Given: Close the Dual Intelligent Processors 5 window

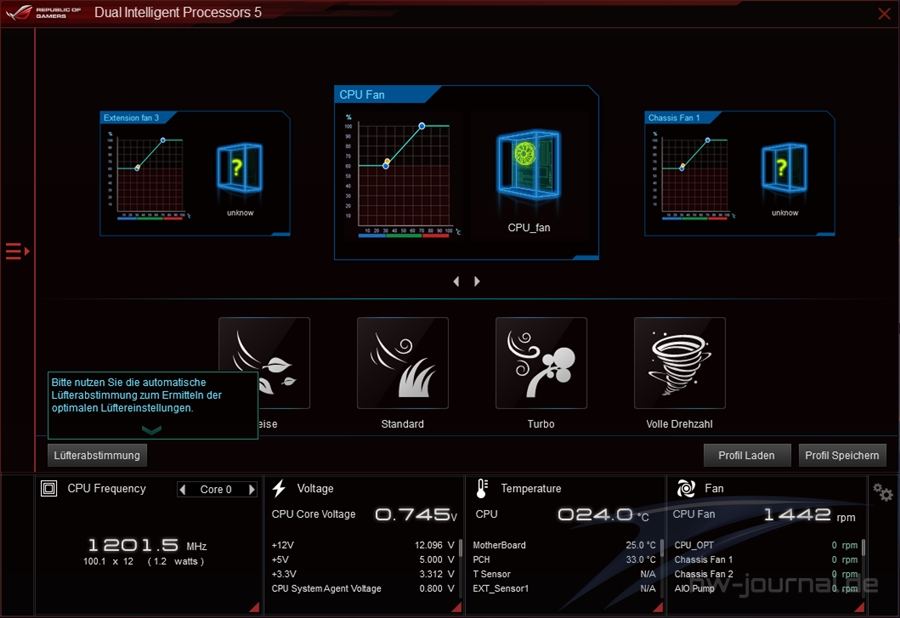Looking at the screenshot, I should [885, 13].
